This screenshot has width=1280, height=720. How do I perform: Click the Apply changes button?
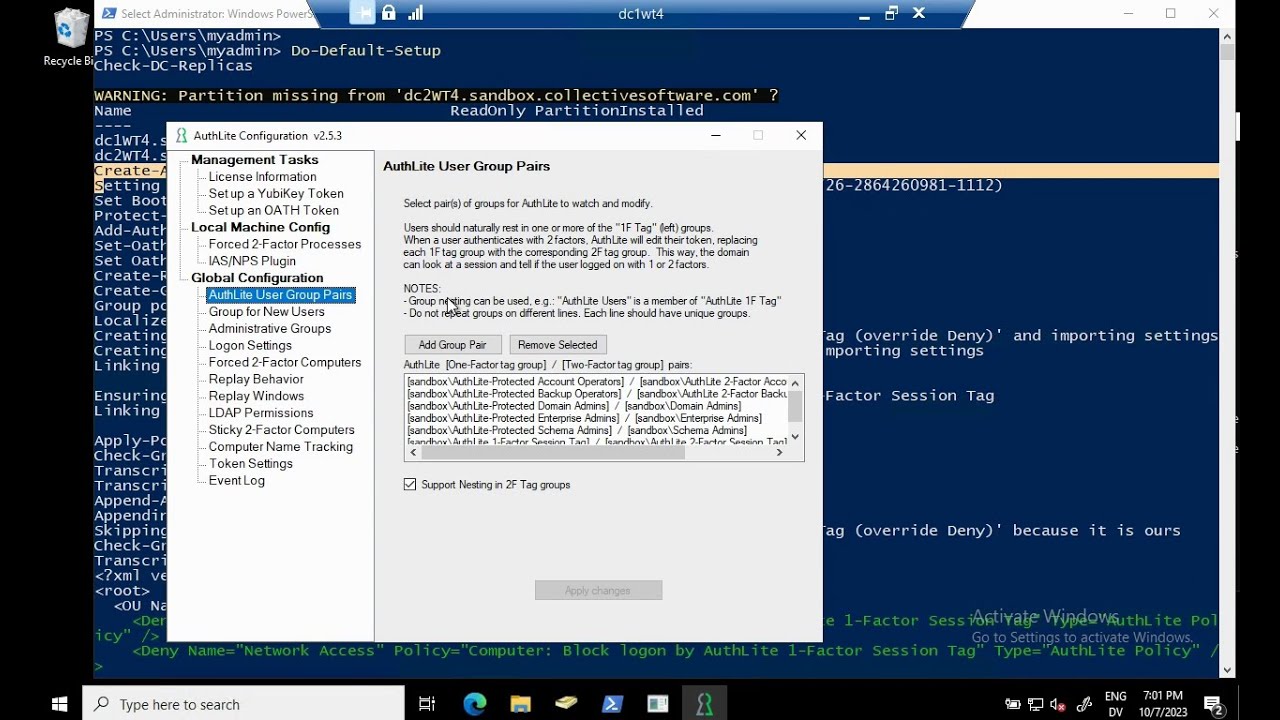coord(598,591)
